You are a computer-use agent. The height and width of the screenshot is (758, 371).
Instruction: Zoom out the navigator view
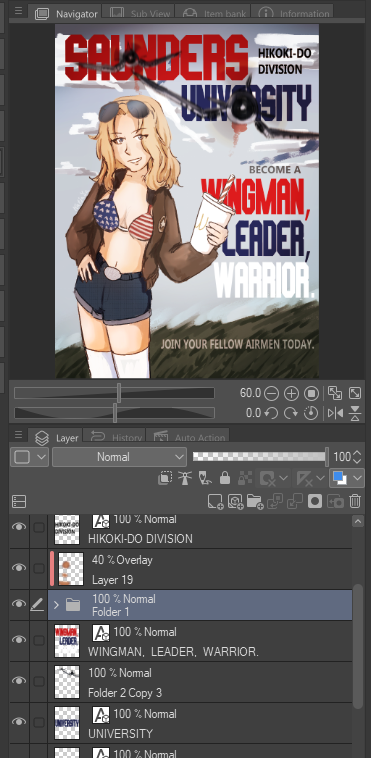271,394
